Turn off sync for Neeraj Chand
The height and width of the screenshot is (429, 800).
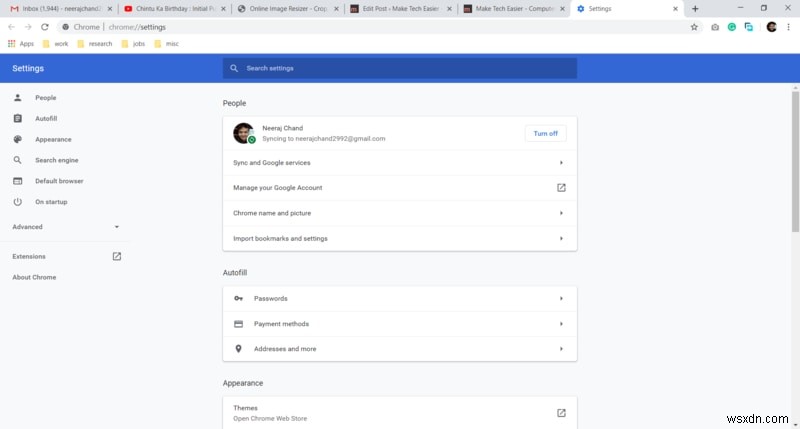545,134
